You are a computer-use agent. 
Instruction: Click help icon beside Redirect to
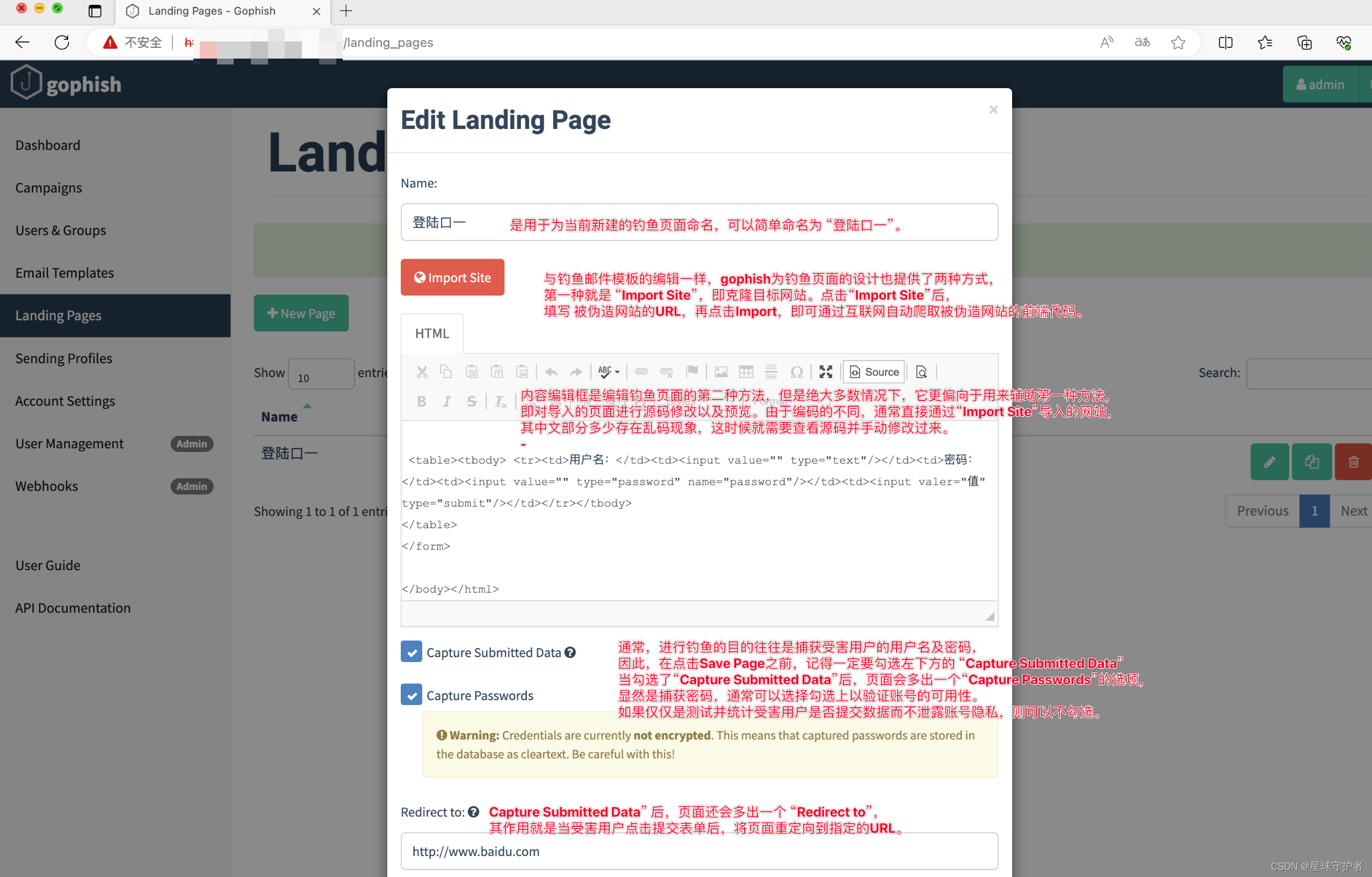473,812
